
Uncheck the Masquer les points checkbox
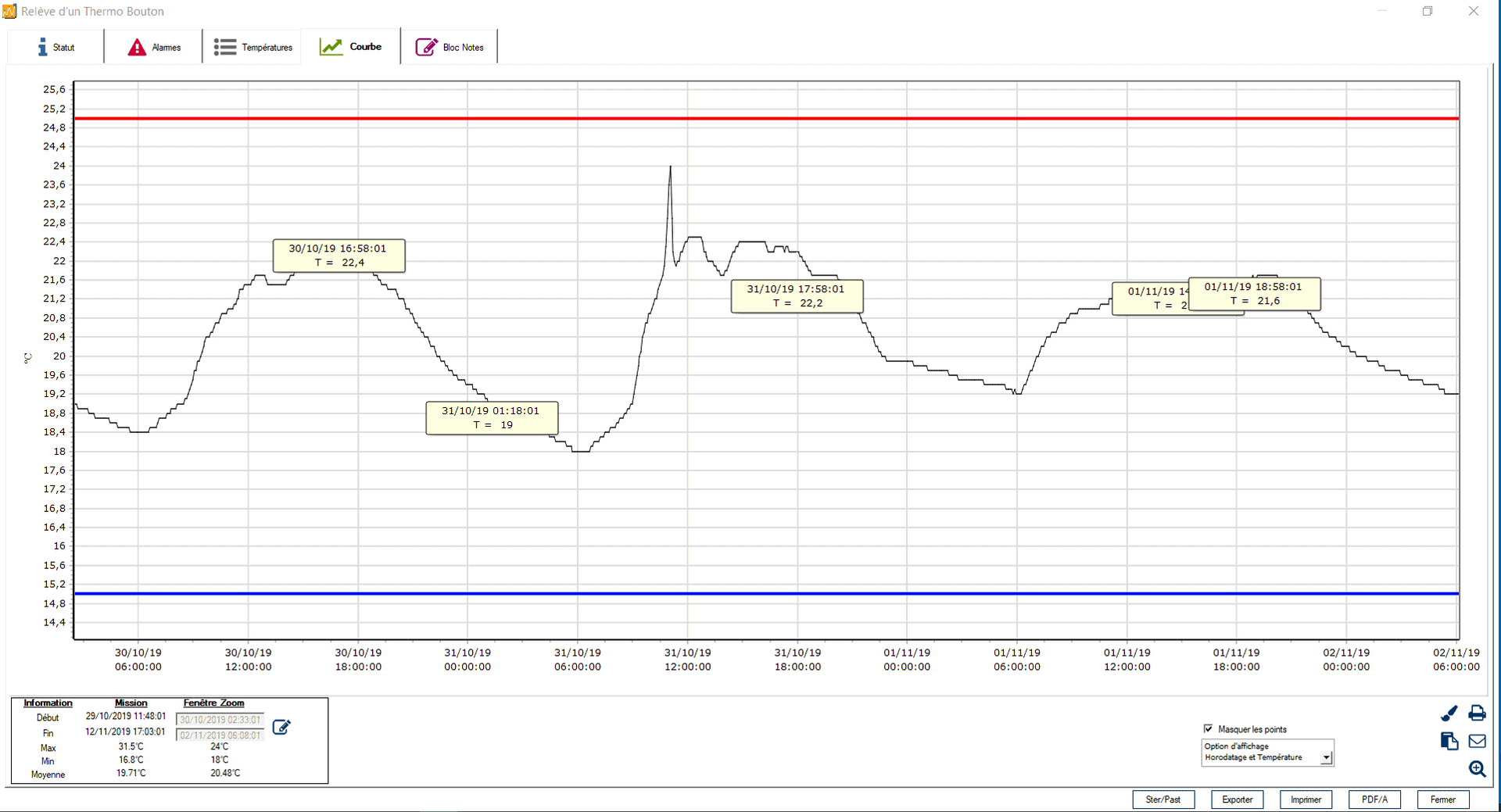[x=1208, y=728]
